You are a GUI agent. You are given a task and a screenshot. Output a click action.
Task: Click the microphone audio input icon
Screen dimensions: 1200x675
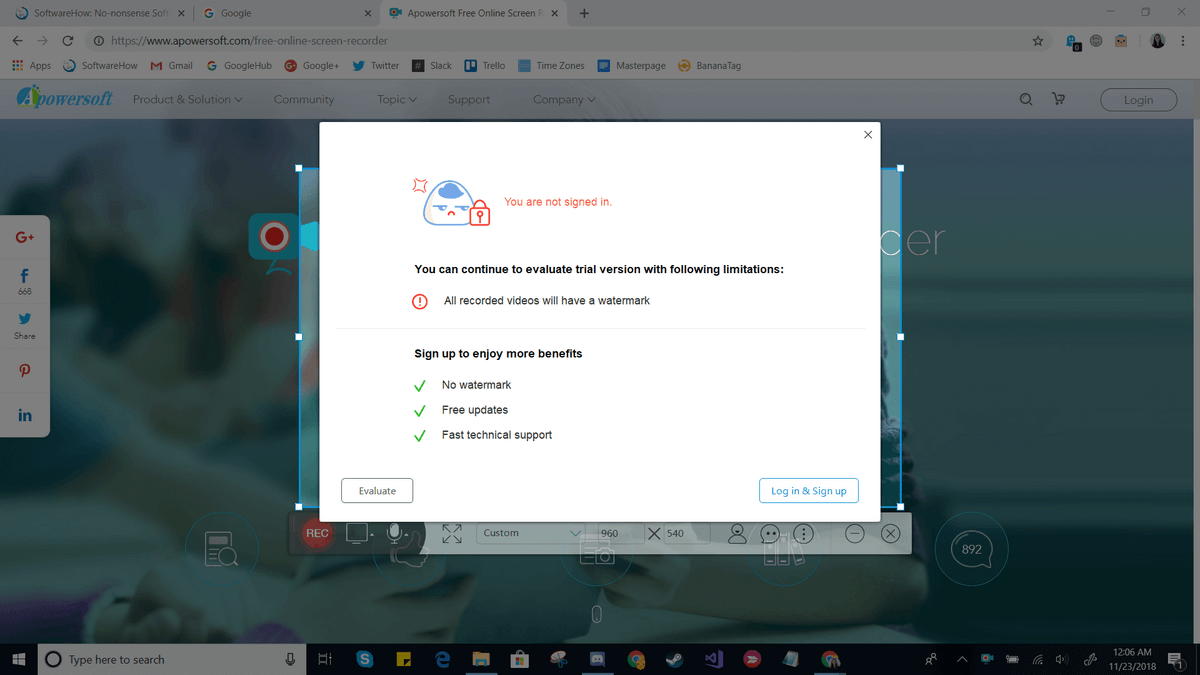pos(395,534)
